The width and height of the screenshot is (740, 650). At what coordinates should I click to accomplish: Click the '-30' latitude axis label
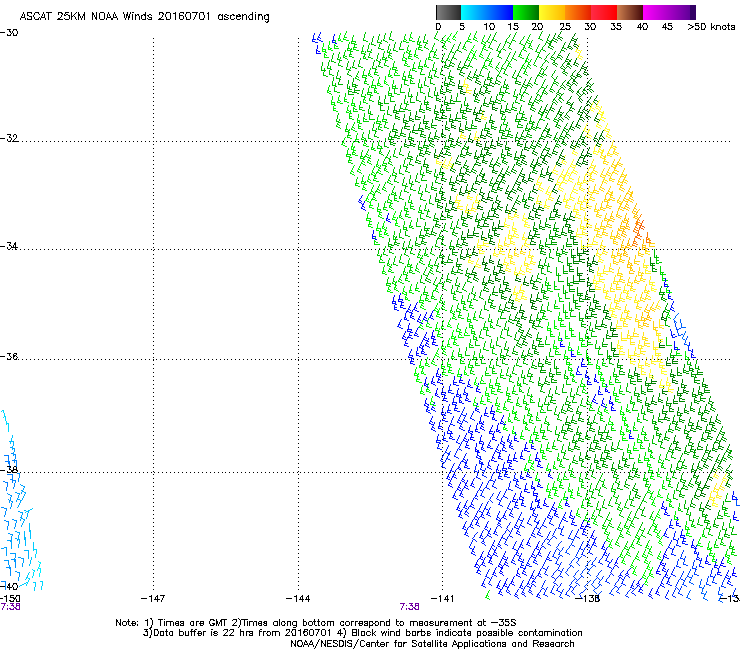point(9,33)
